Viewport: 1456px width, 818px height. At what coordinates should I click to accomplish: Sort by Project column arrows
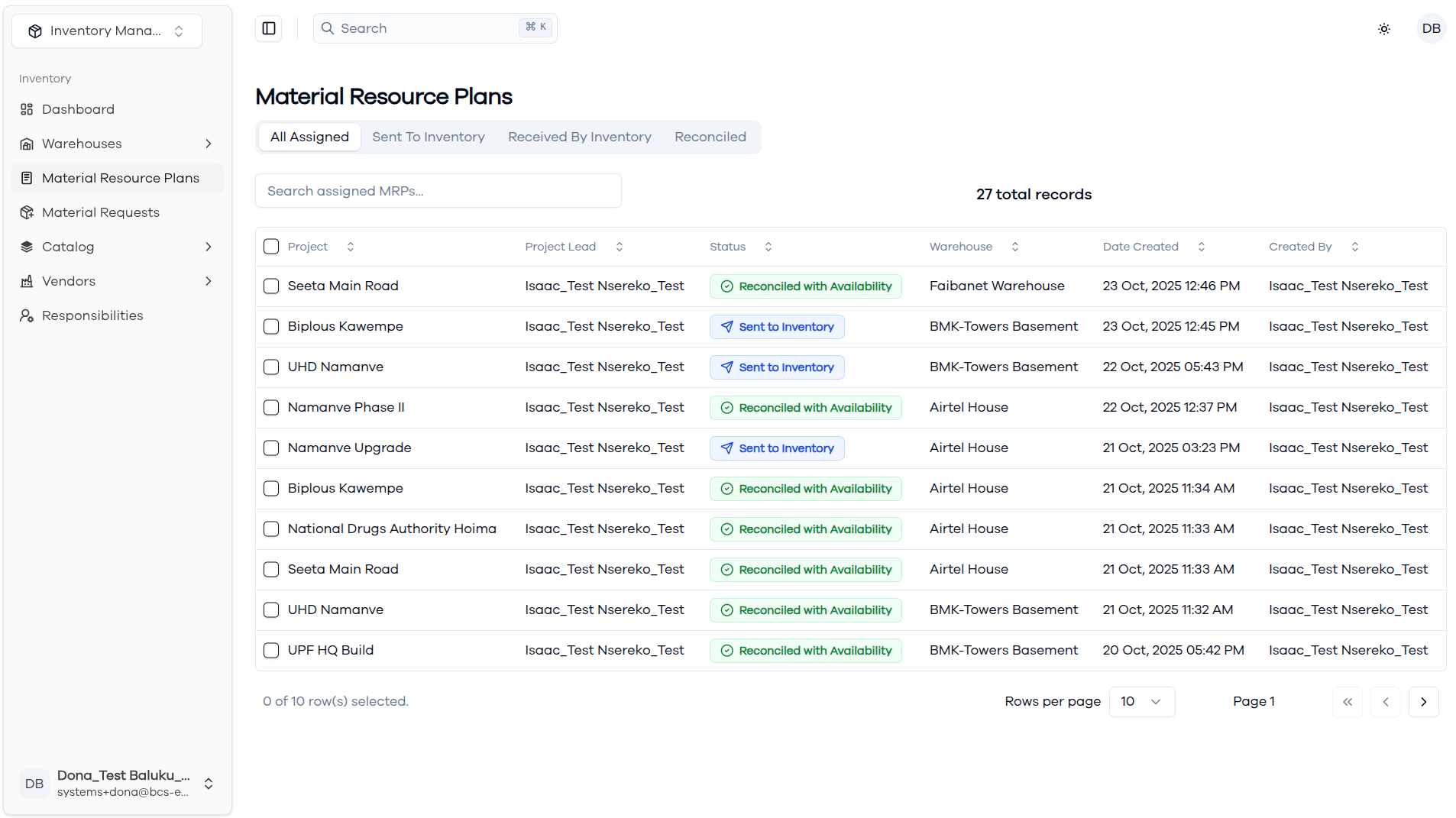(x=351, y=247)
